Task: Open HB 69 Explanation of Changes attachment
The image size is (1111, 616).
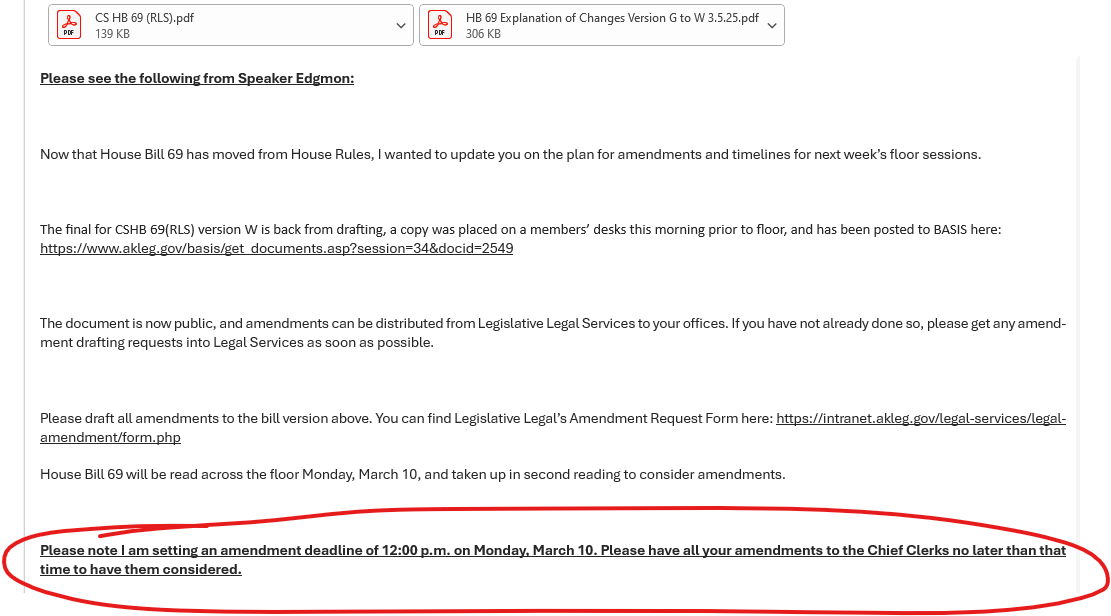Action: 602,26
